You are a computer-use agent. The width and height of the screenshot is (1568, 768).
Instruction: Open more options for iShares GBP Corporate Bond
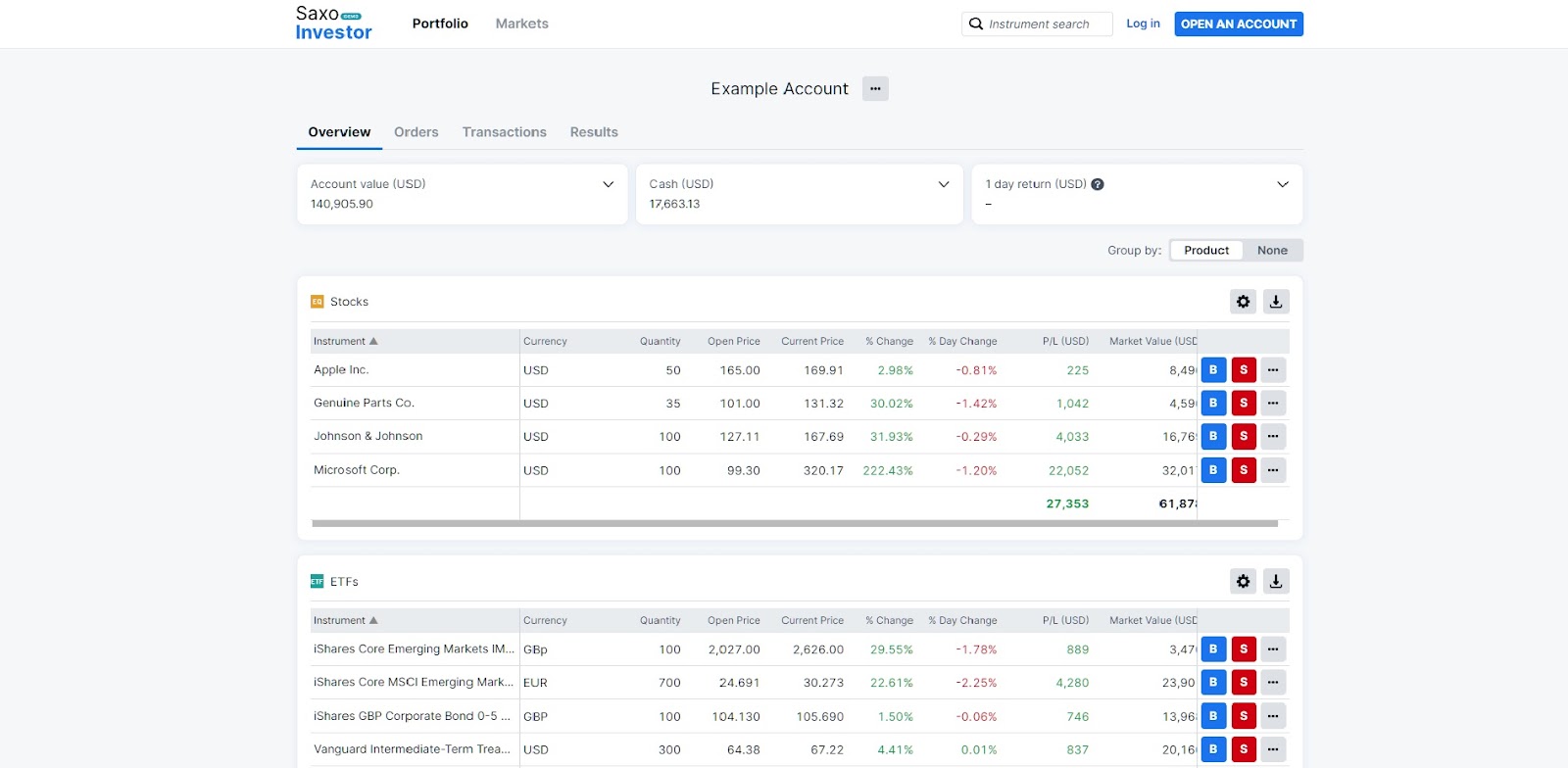click(x=1273, y=716)
